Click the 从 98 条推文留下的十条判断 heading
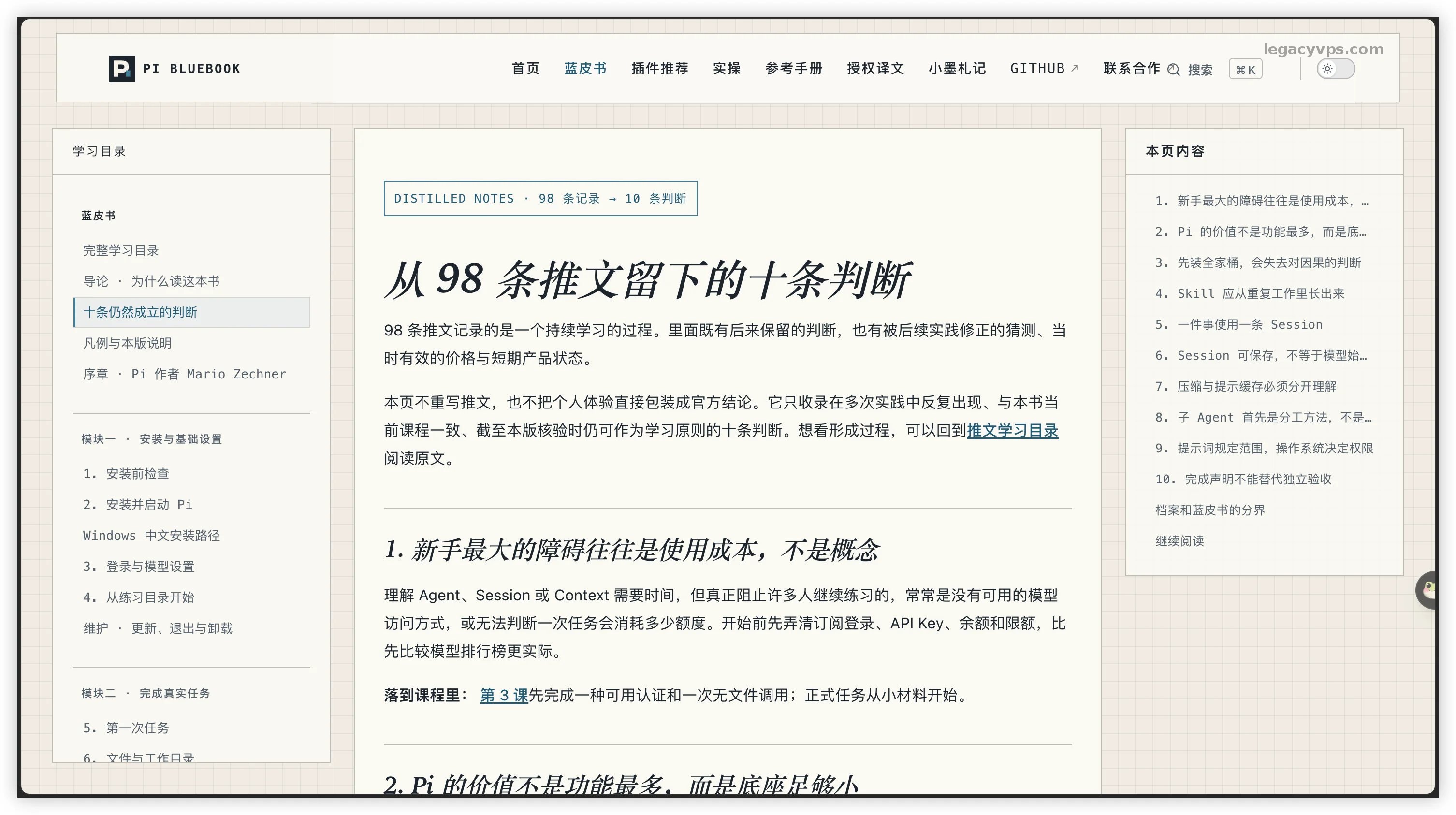Screen dimensions: 1456x815 point(648,280)
